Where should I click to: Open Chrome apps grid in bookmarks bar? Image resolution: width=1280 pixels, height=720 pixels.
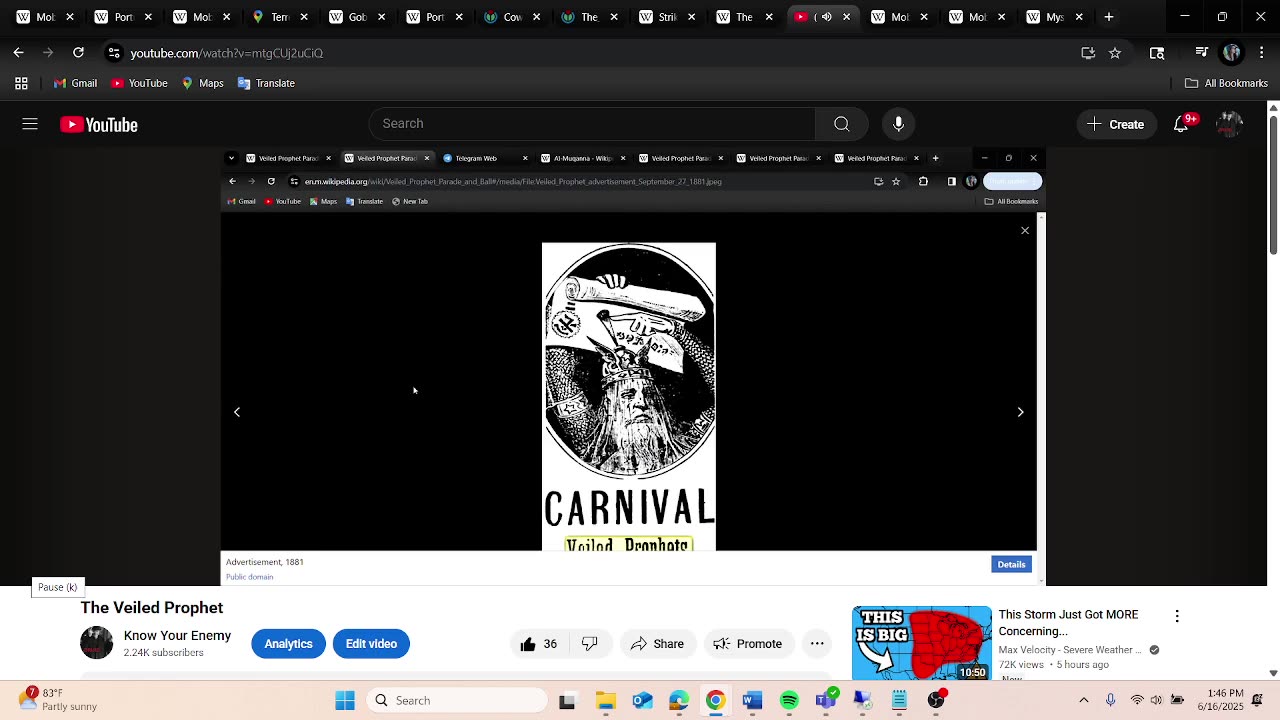pyautogui.click(x=21, y=83)
